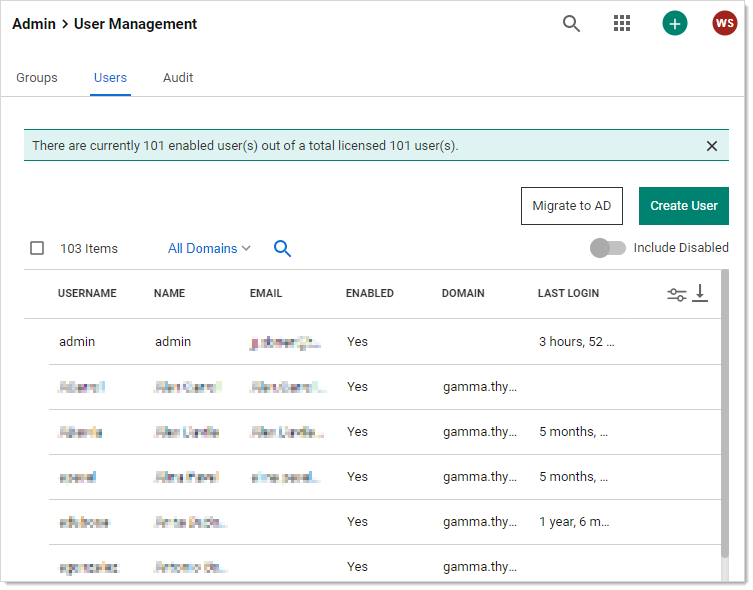Sort by the ENABLED column header
Screen dimensions: 753x590
pos(369,293)
